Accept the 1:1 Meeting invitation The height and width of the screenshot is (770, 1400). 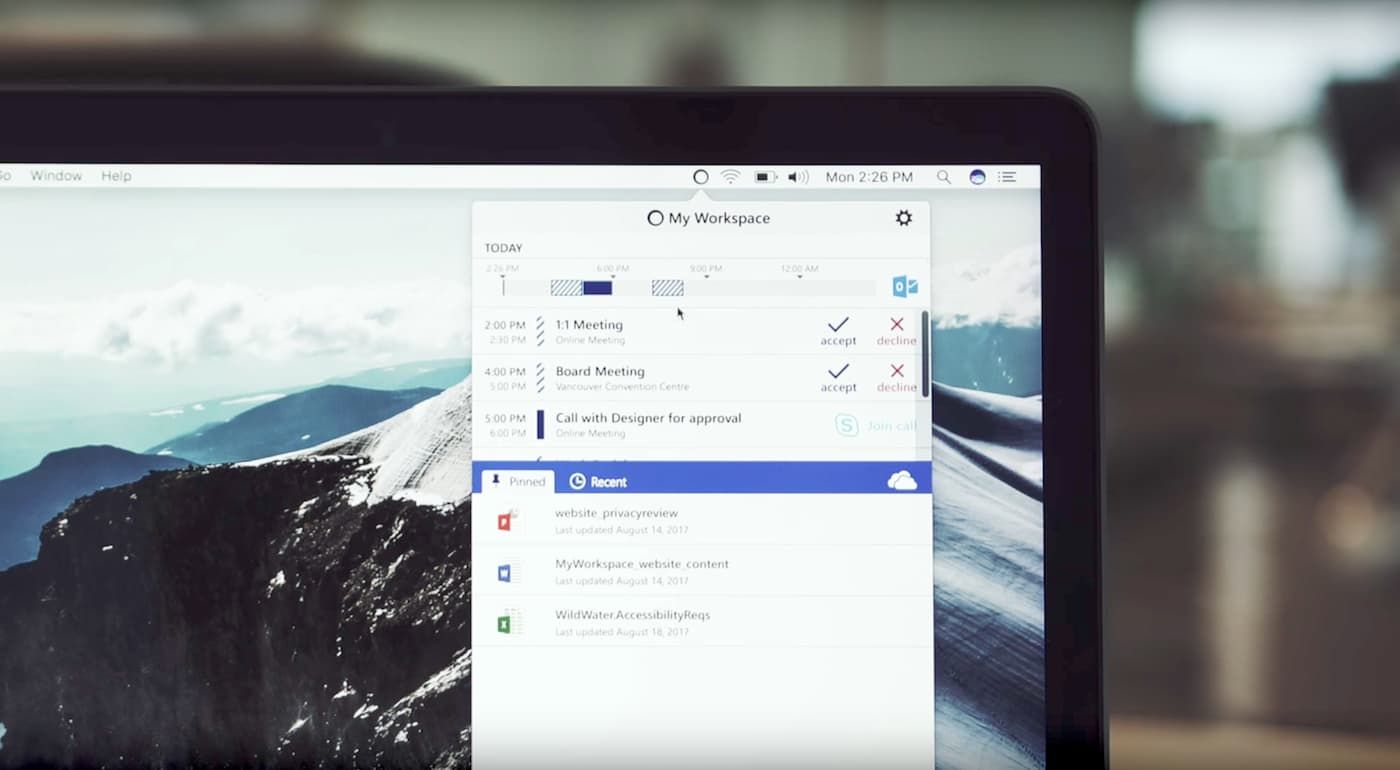[838, 330]
